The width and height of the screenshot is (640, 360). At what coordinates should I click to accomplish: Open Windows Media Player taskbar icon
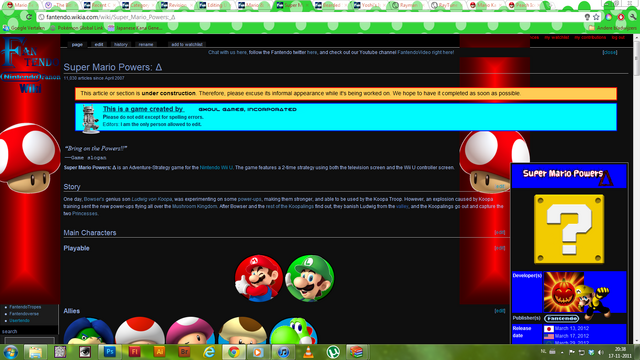tap(258, 352)
